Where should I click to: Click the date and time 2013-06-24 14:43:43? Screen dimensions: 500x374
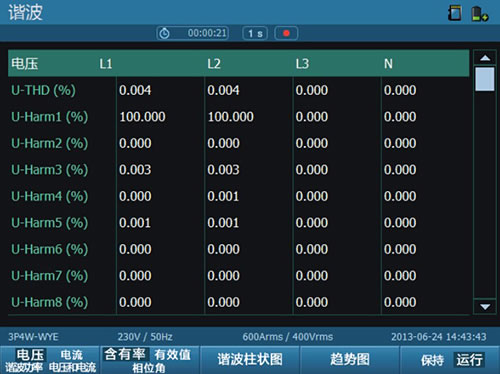tap(439, 337)
